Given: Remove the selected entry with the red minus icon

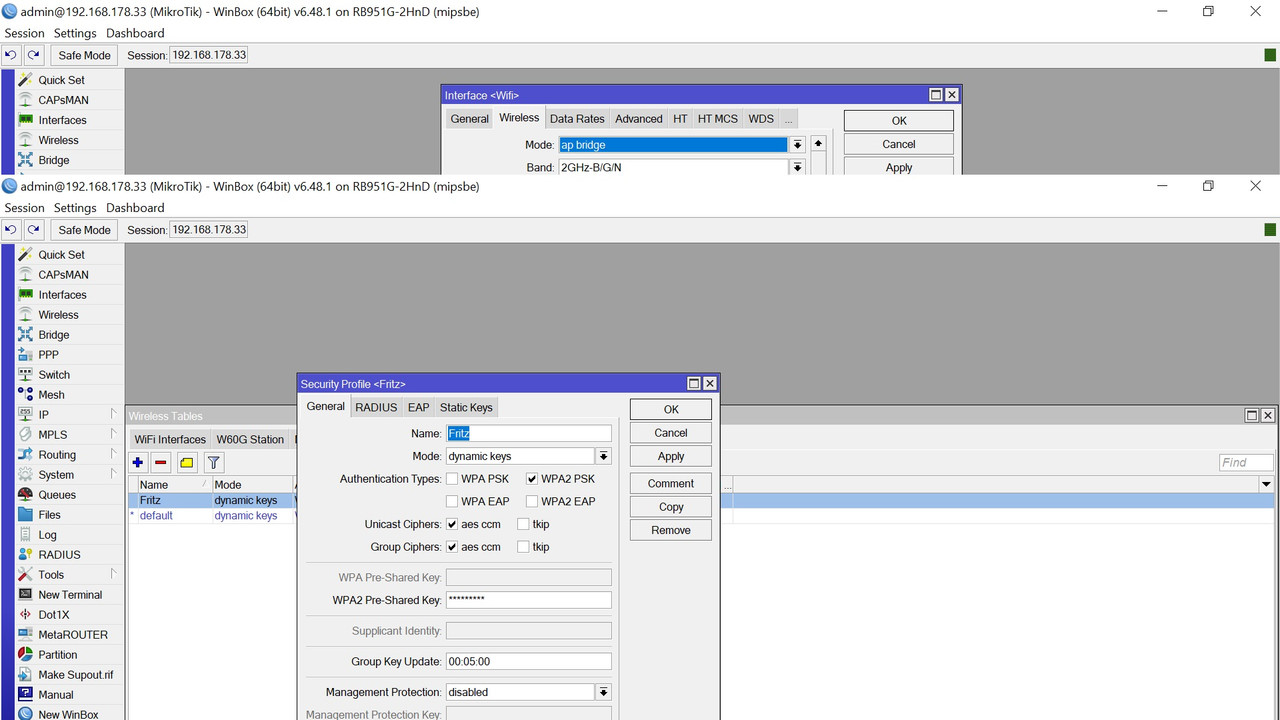Looking at the screenshot, I should [x=161, y=463].
